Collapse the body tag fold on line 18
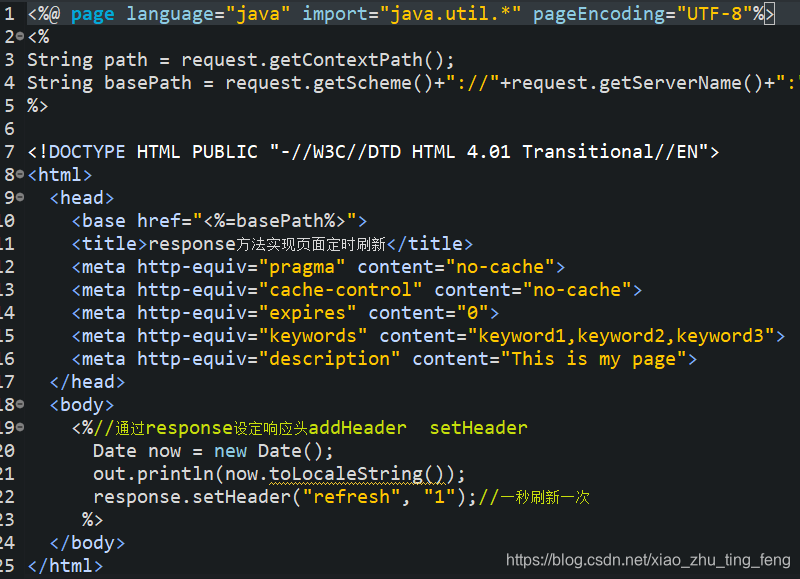The height and width of the screenshot is (579, 800). click(20, 405)
